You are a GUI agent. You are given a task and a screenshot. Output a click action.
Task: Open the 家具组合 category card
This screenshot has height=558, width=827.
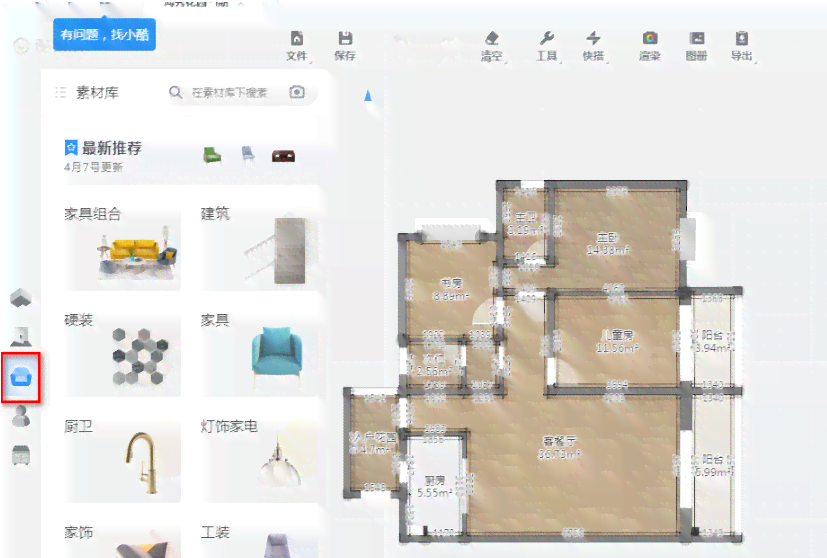point(122,247)
